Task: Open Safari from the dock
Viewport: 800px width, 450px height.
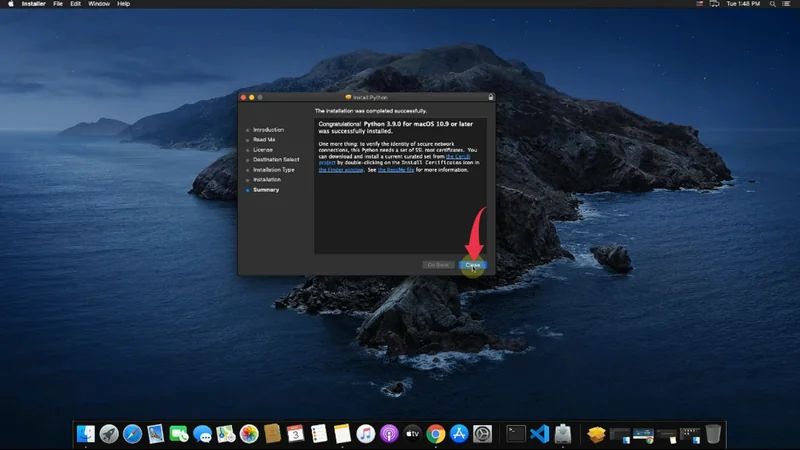Action: click(132, 434)
